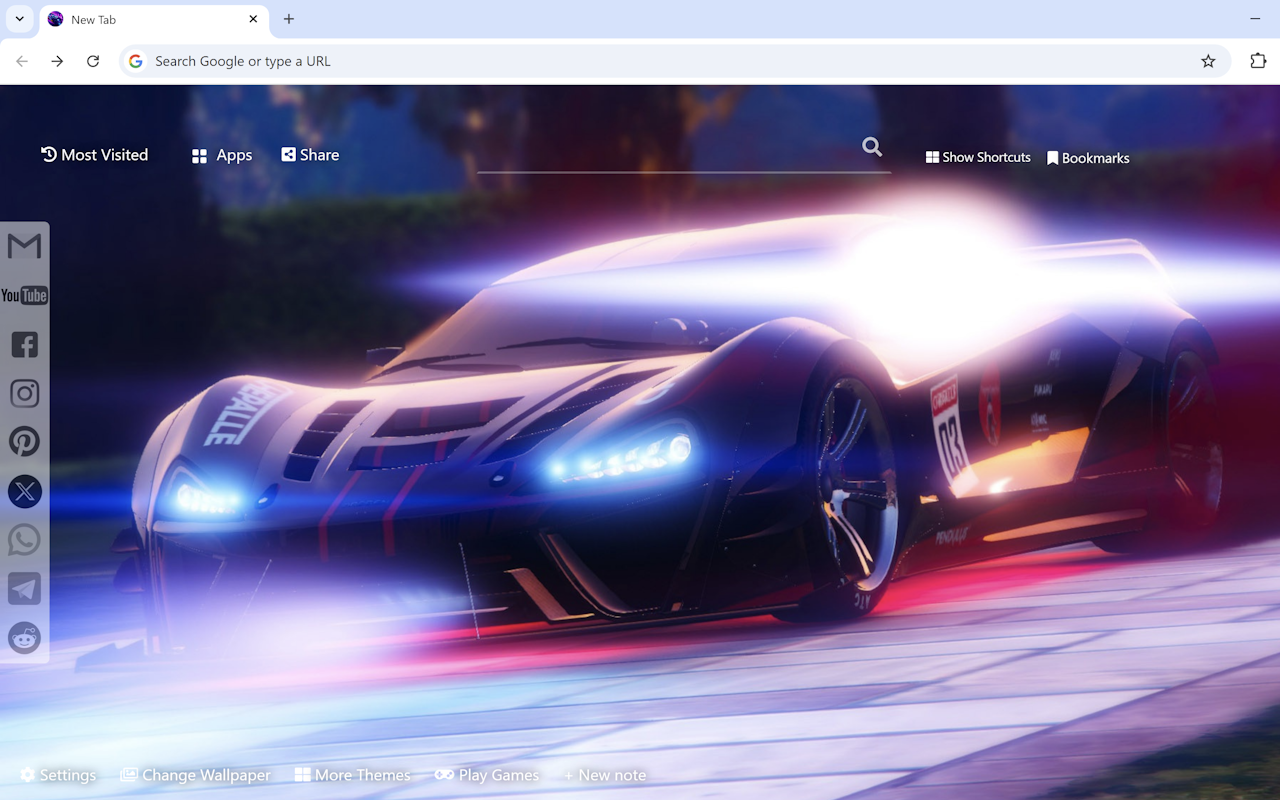
Task: Open Telegram from the sidebar
Action: tap(24, 588)
